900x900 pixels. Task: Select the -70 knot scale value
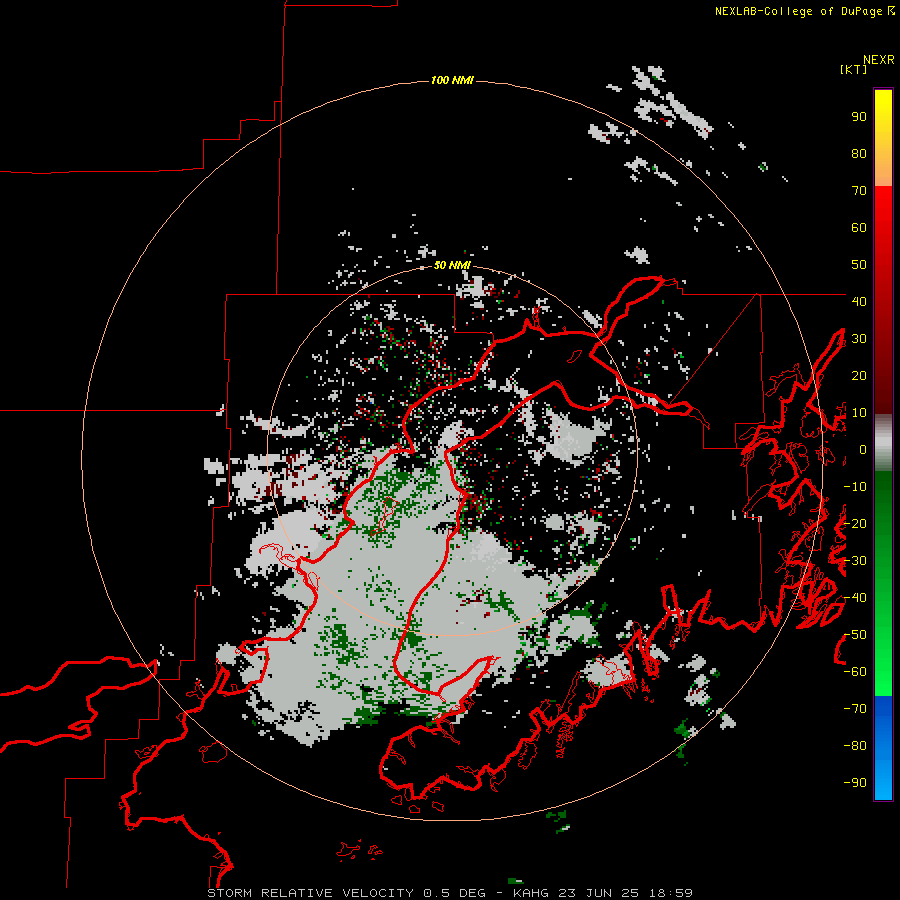click(x=855, y=709)
